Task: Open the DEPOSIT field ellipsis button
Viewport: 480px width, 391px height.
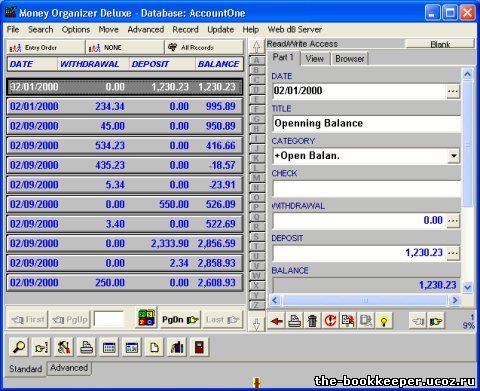Action: pyautogui.click(x=453, y=253)
